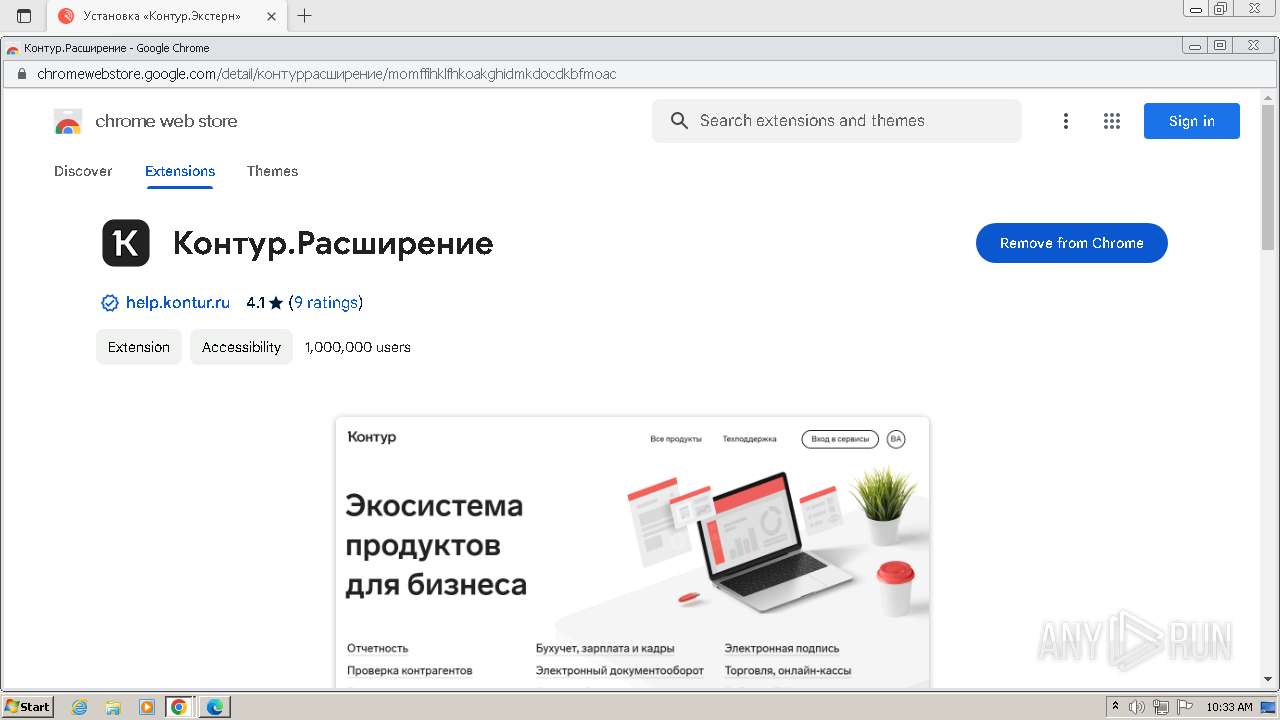Open the help.kontur.ru publisher link

178,303
